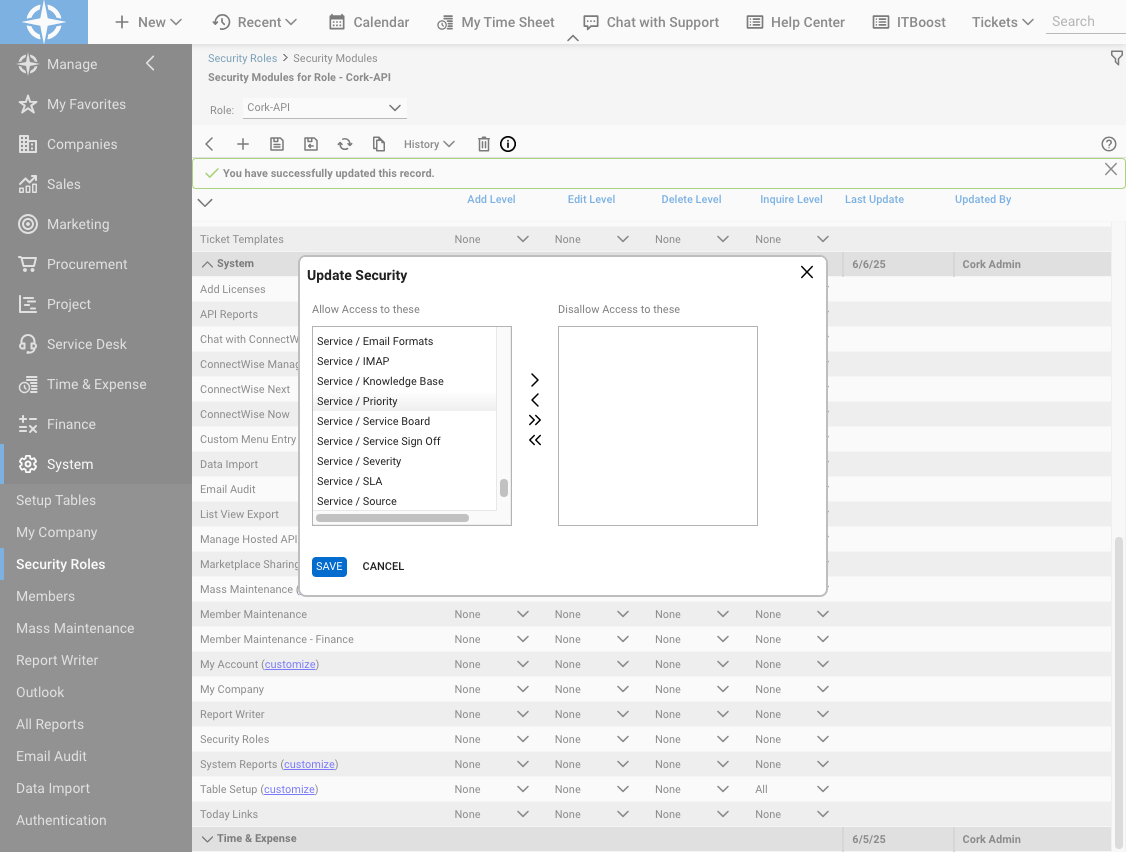The height and width of the screenshot is (852, 1126).
Task: Click the help question mark icon
Action: [x=1109, y=144]
